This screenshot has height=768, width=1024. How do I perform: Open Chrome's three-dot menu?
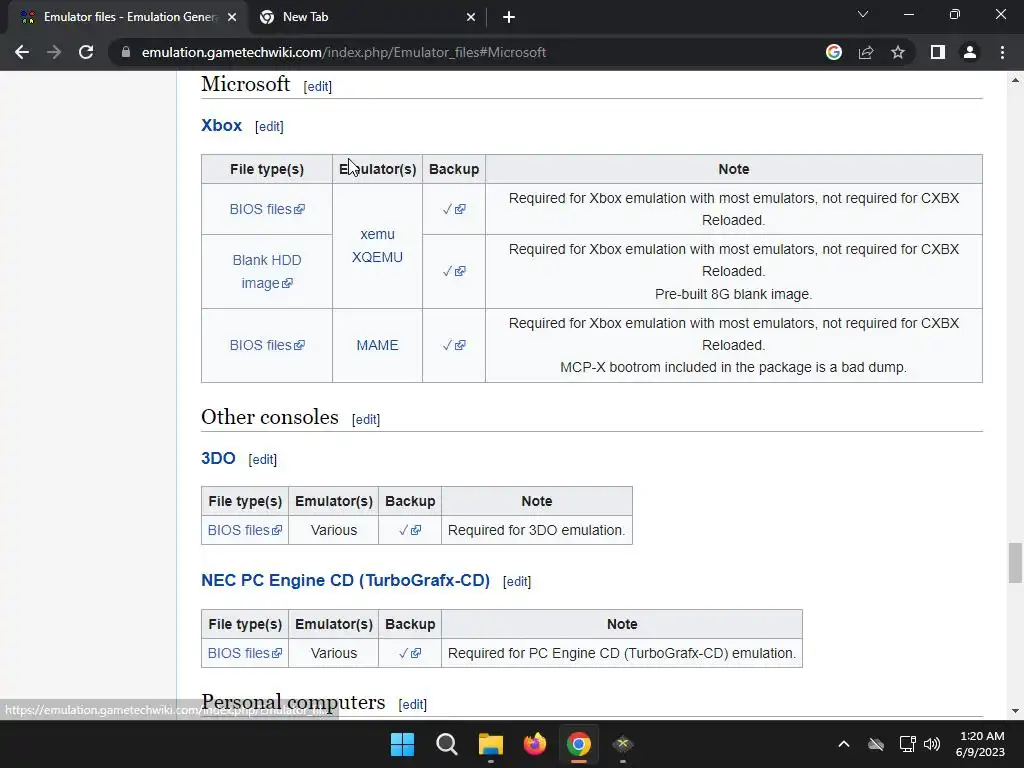[1002, 52]
